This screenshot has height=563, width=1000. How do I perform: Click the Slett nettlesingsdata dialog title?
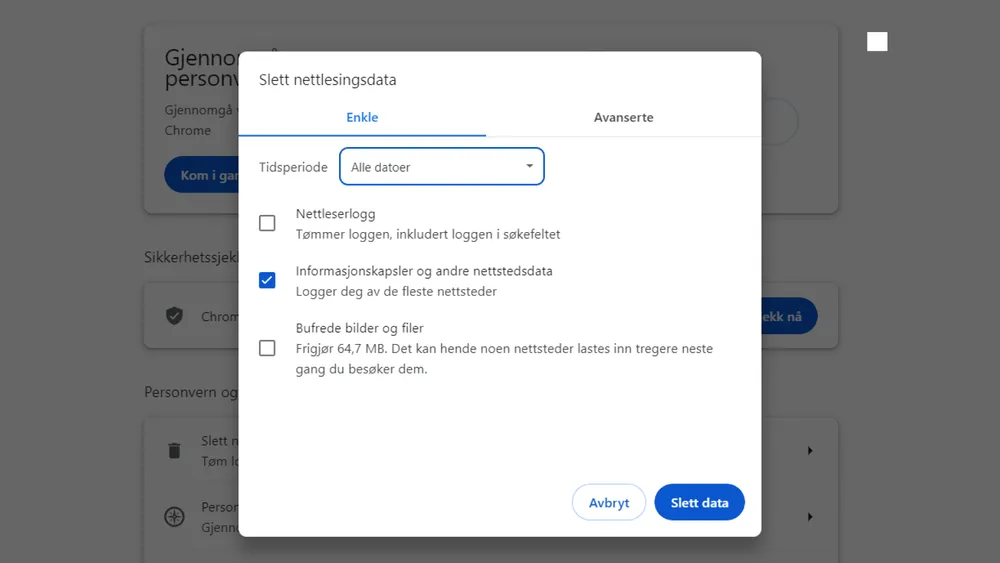[327, 80]
